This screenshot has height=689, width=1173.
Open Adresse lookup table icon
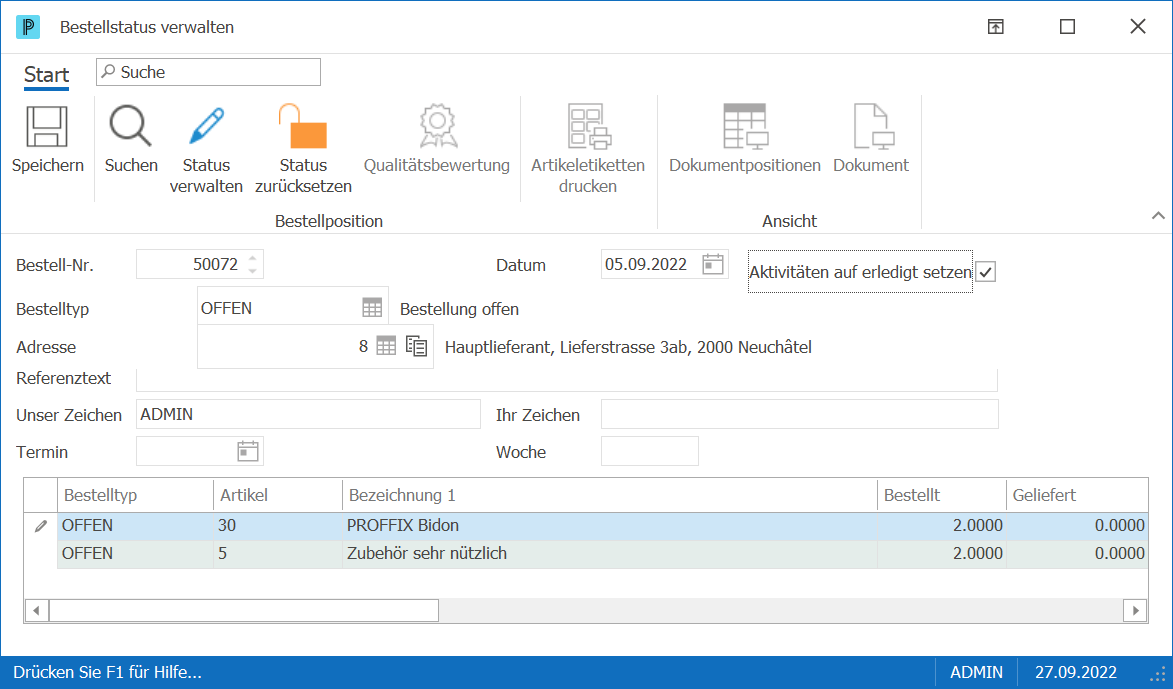tap(386, 346)
